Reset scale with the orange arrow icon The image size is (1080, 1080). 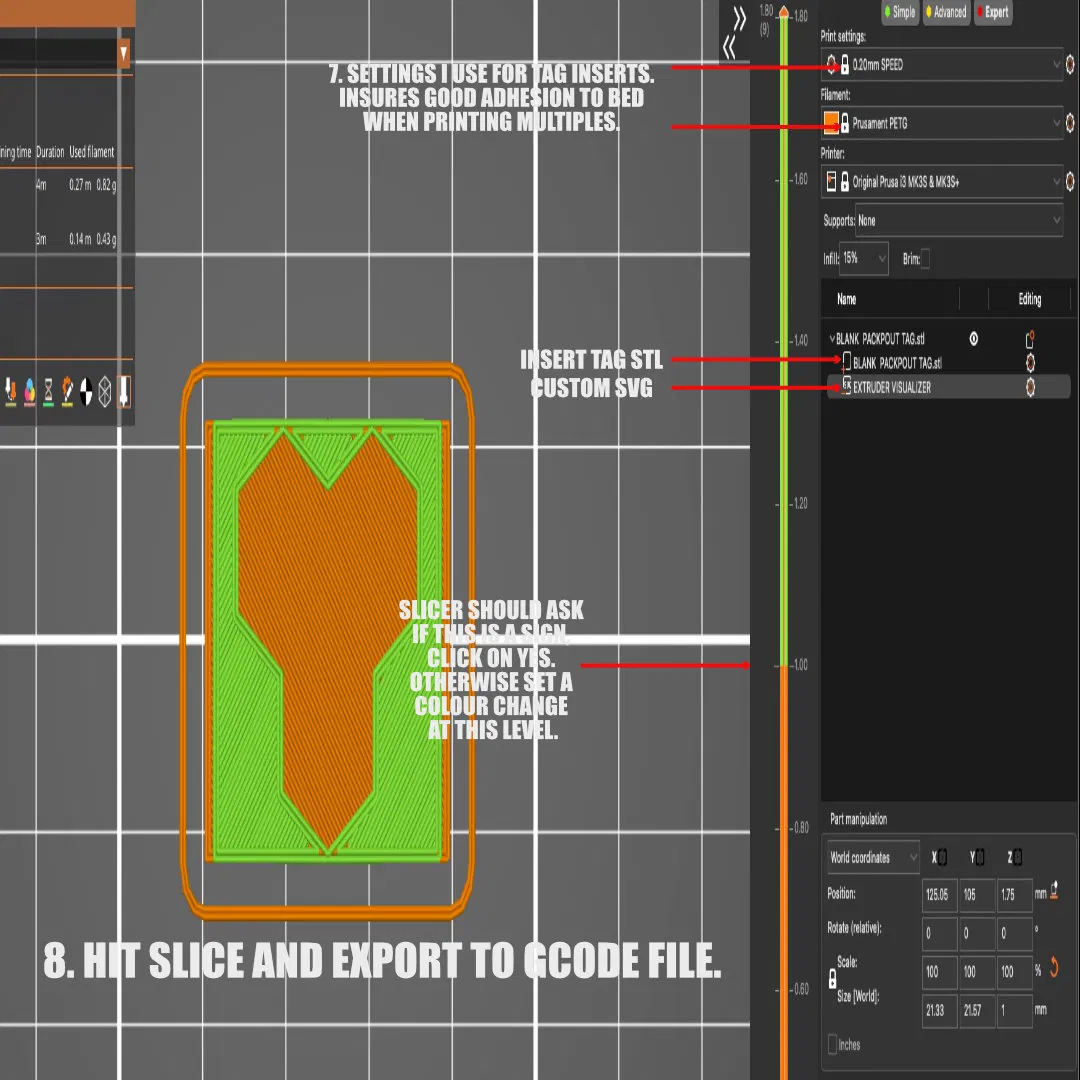1054,968
